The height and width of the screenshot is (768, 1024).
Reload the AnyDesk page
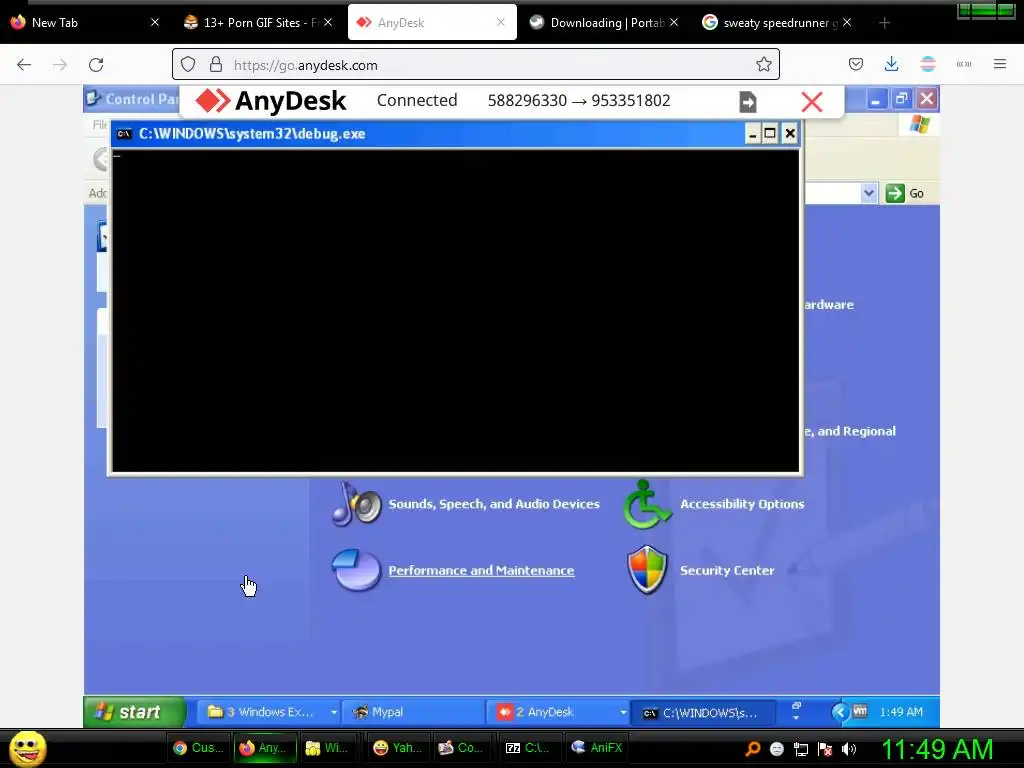pyautogui.click(x=96, y=65)
